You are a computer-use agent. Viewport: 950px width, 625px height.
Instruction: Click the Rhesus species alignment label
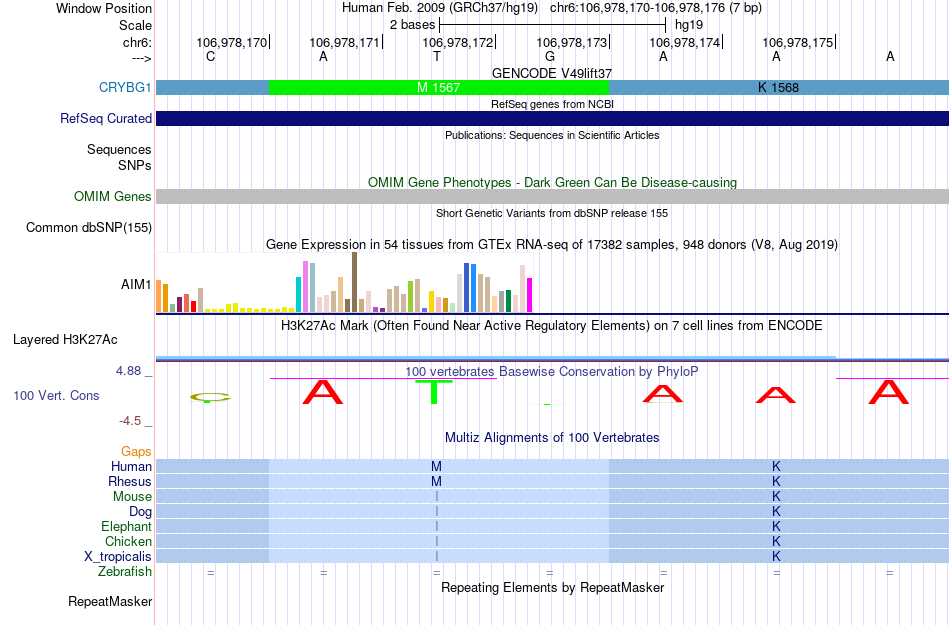pos(130,481)
